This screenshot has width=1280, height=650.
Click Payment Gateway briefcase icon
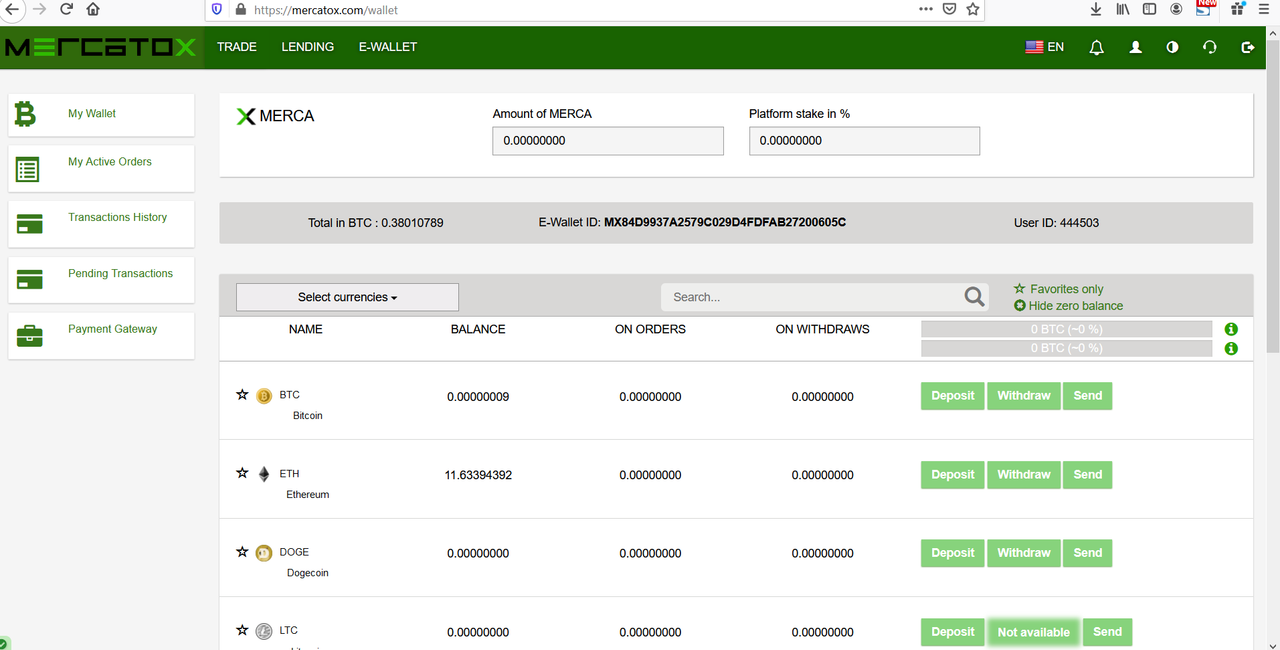click(29, 336)
